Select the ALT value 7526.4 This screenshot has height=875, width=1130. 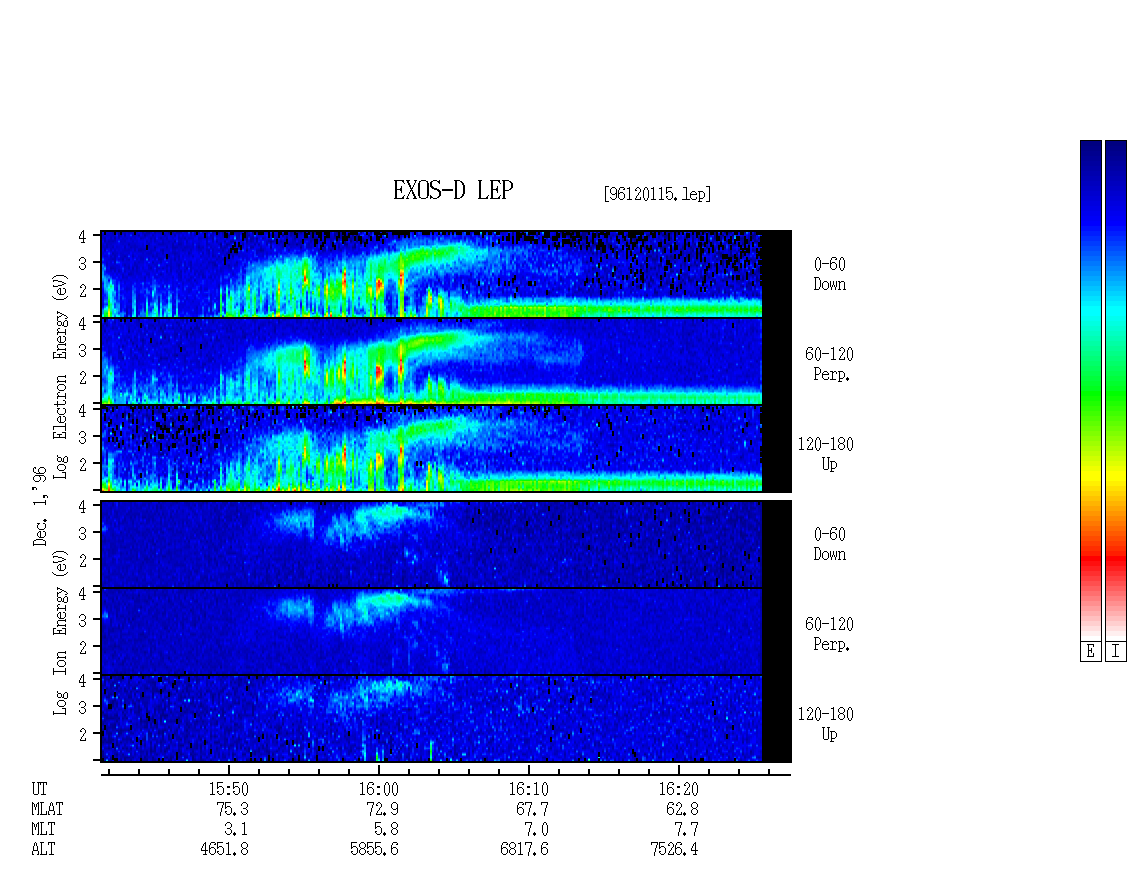click(675, 850)
